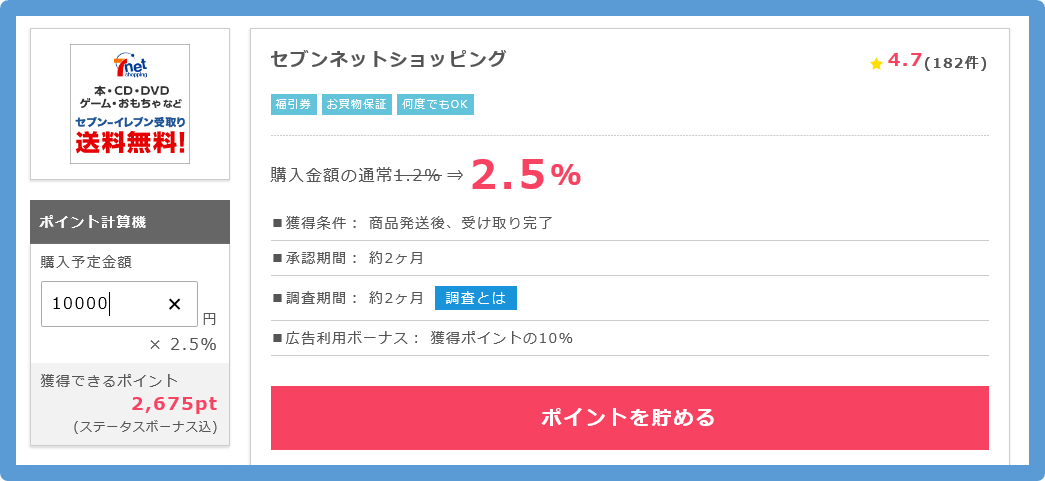Click the セブンネットショッピング shop title
Viewport: 1045px width, 481px height.
pyautogui.click(x=389, y=59)
